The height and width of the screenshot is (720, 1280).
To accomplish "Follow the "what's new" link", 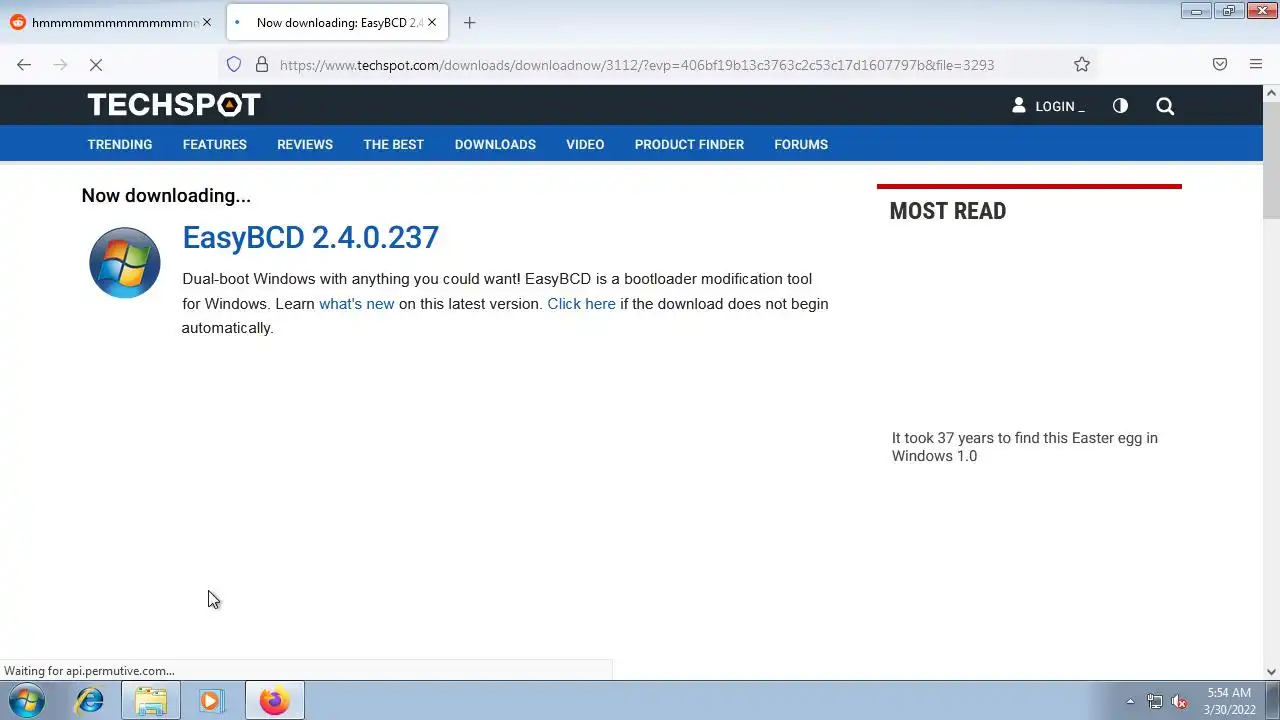I will pyautogui.click(x=357, y=304).
